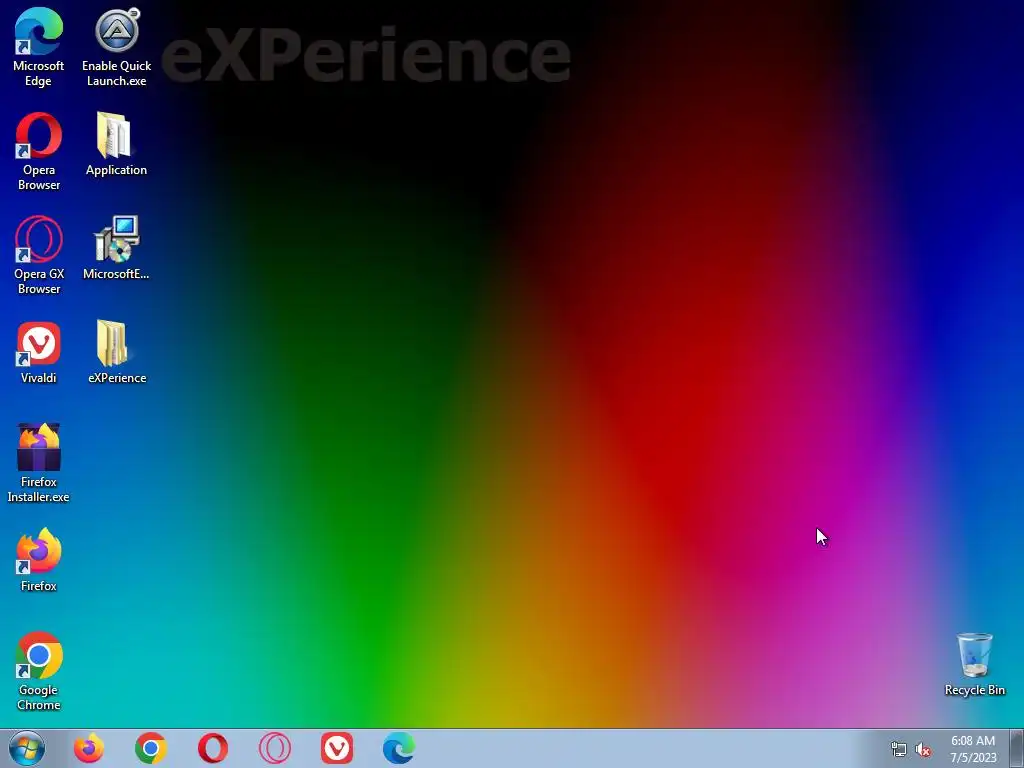Screen dimensions: 1024x768
Task: Open the muted volume tray icon
Action: [923, 750]
